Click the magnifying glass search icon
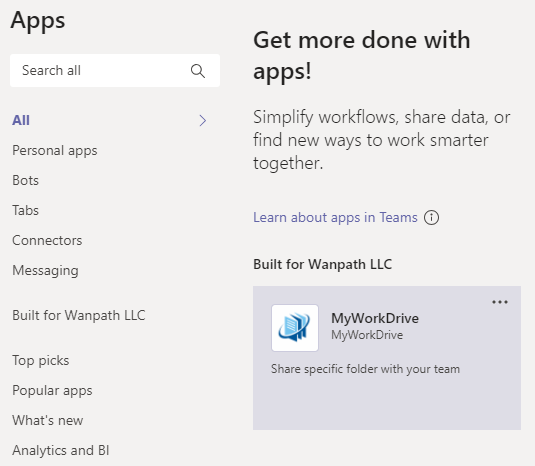This screenshot has height=466, width=535. point(198,71)
